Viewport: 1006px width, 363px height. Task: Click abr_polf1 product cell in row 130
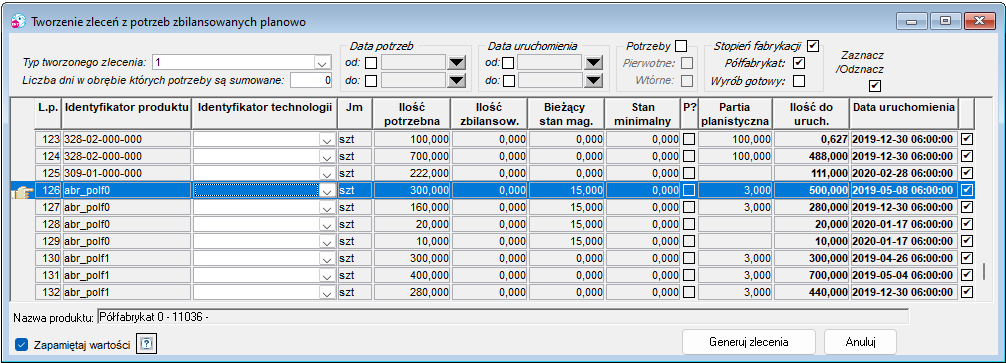126,258
